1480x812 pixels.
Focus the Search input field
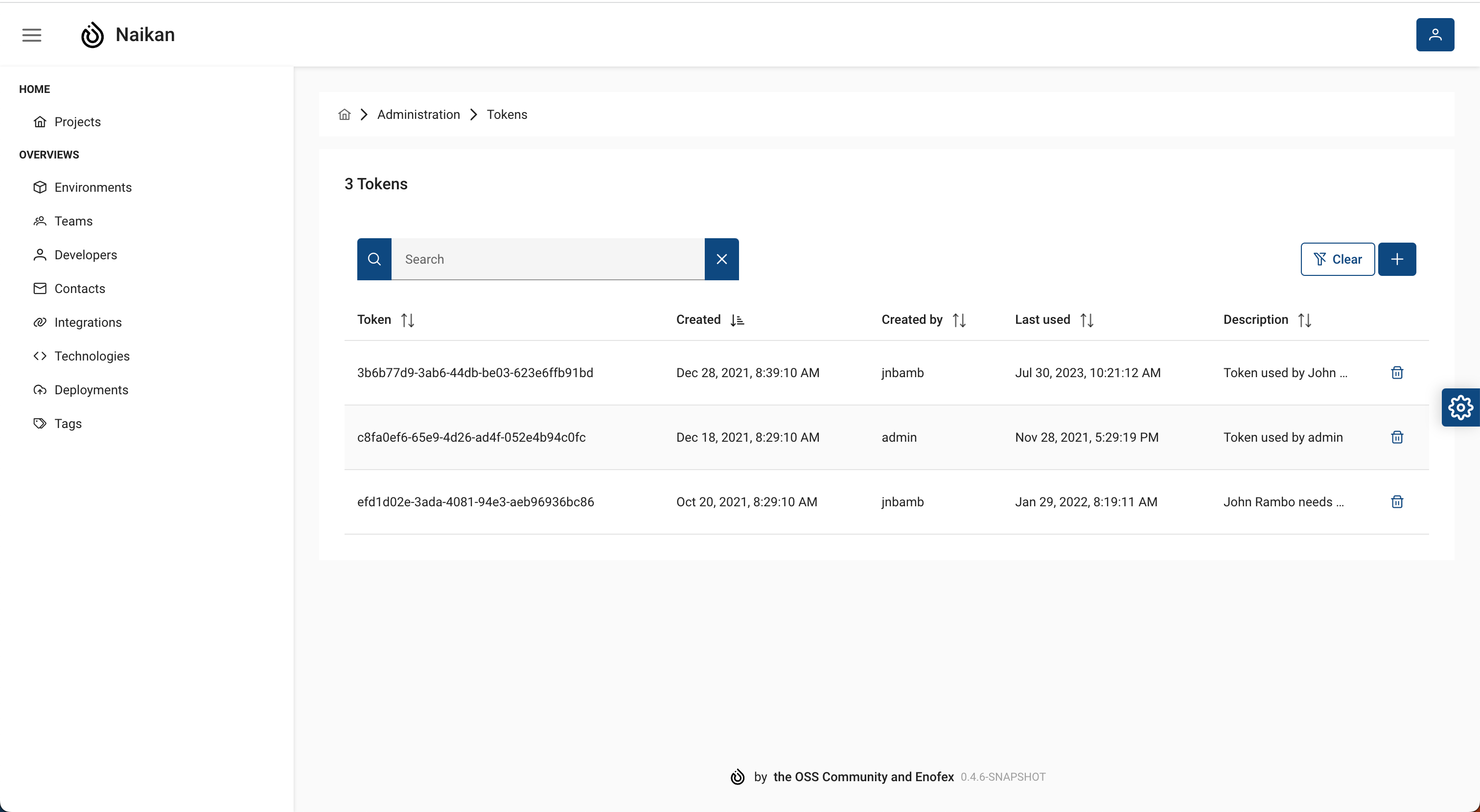tap(548, 259)
